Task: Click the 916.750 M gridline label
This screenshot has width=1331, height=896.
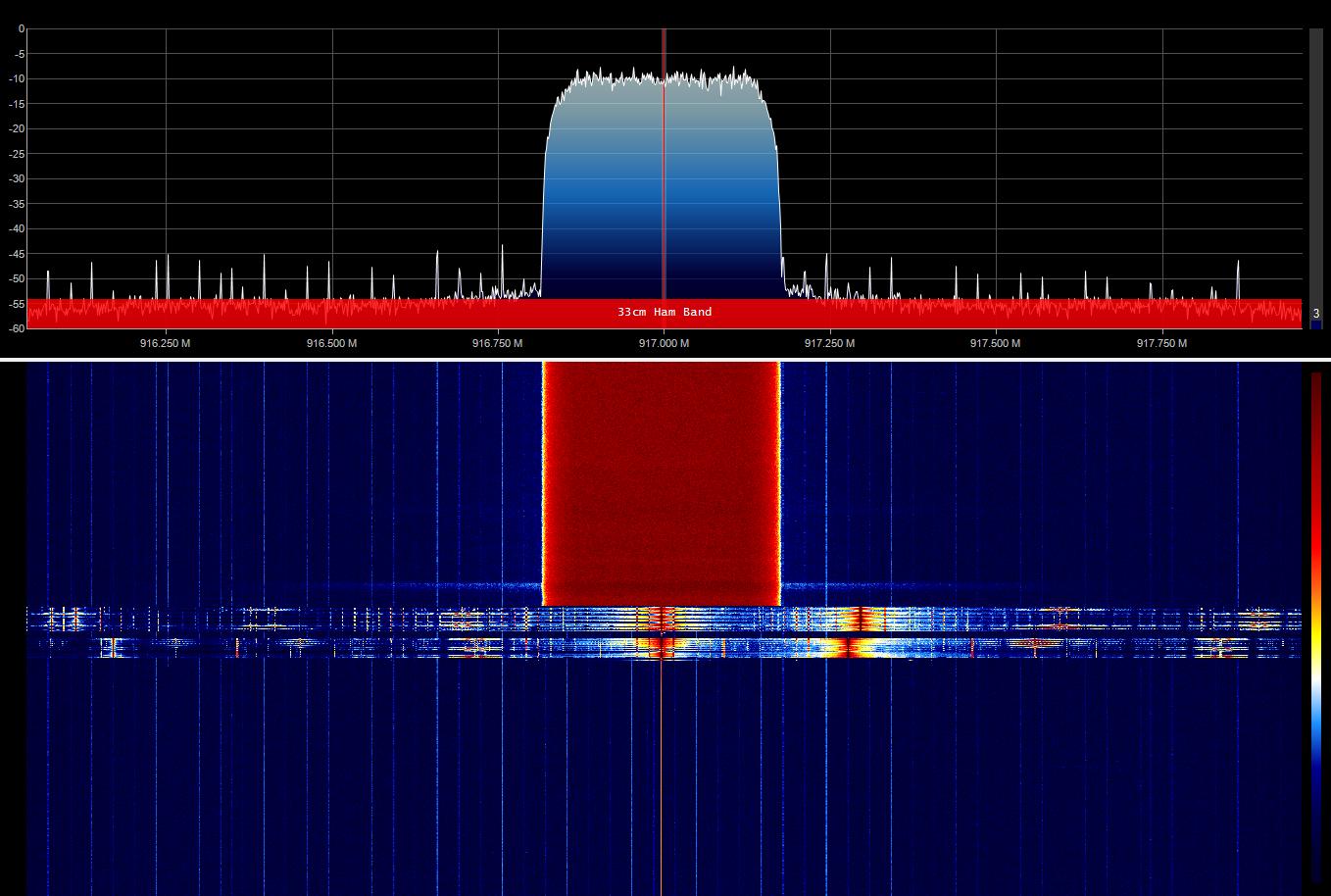Action: click(x=497, y=343)
